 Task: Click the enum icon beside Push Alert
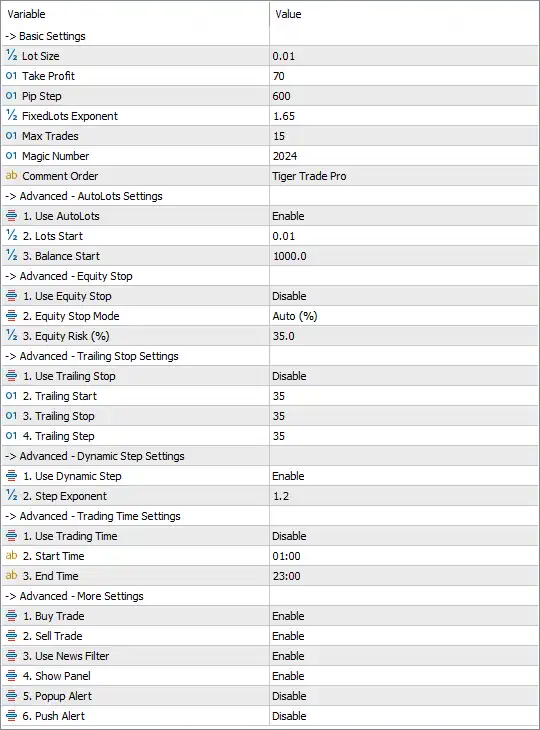(x=12, y=716)
